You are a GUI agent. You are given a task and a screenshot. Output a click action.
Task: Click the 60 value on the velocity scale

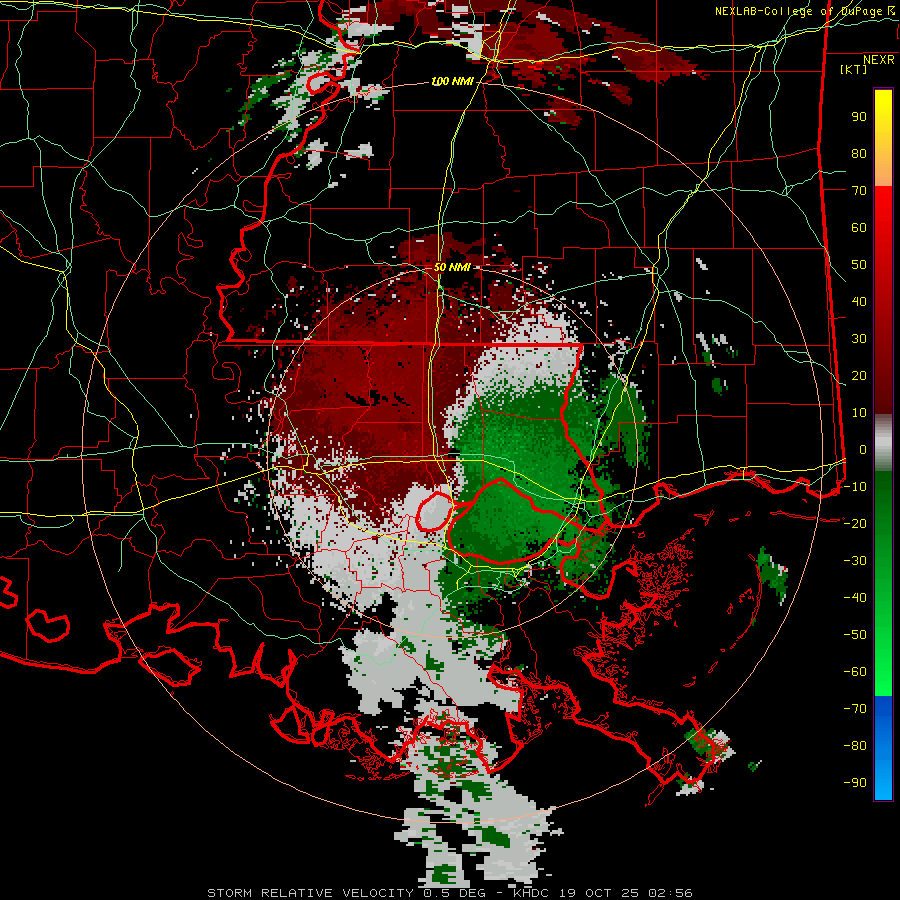[x=859, y=227]
